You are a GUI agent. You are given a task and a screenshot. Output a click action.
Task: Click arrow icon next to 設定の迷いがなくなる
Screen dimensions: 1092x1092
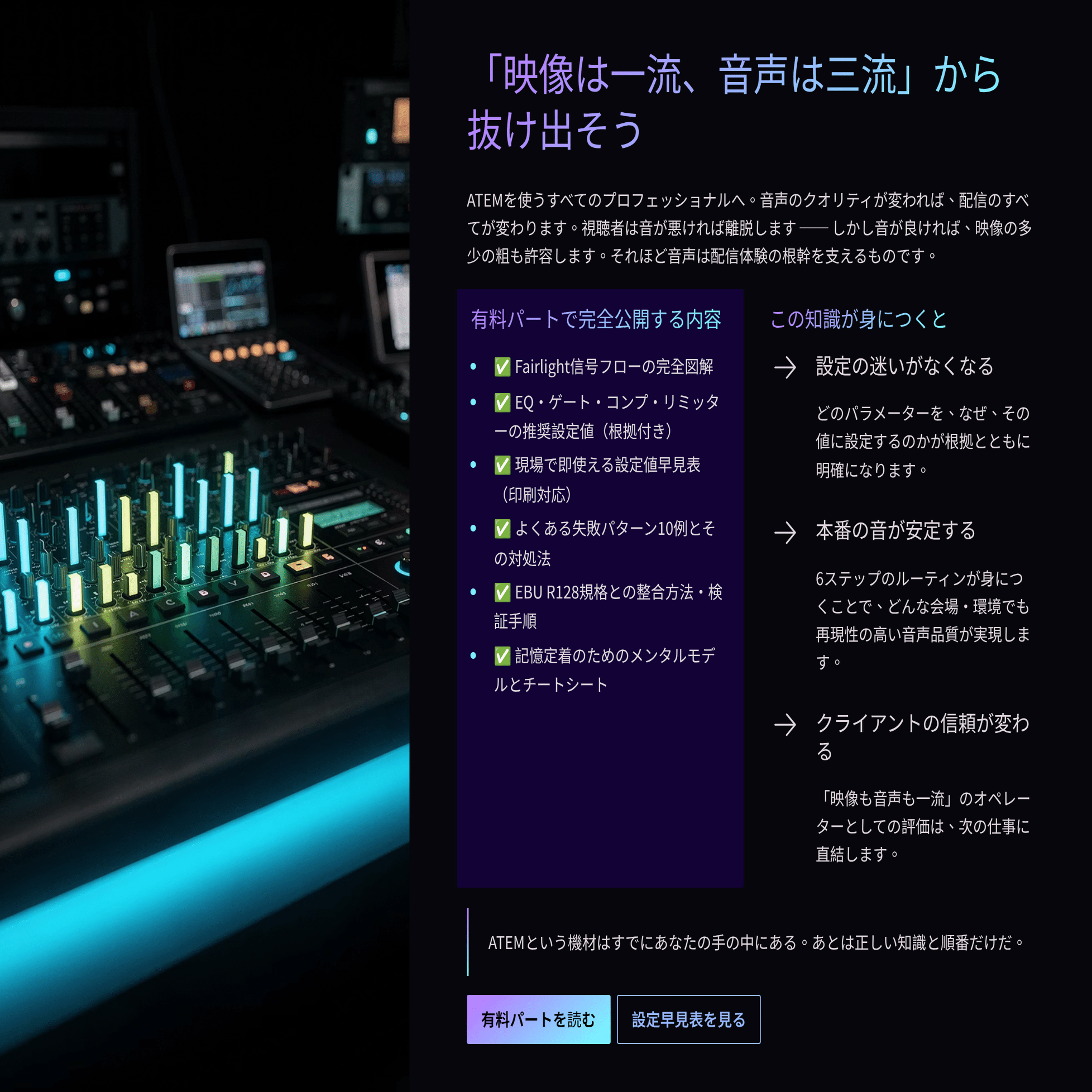coord(785,367)
